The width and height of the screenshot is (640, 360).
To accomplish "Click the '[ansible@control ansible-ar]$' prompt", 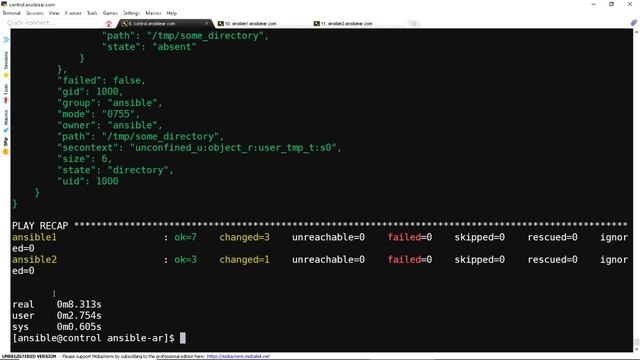I will (x=93, y=338).
